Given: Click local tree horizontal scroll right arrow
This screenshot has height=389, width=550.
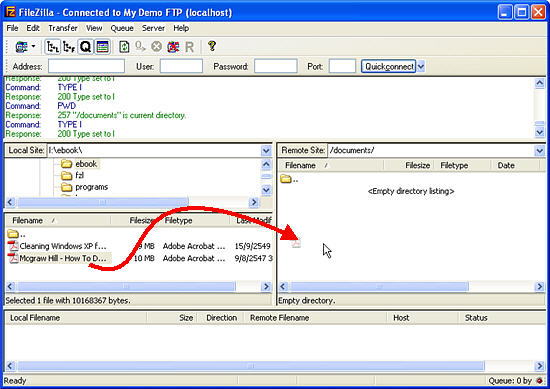Looking at the screenshot, I should [x=253, y=202].
